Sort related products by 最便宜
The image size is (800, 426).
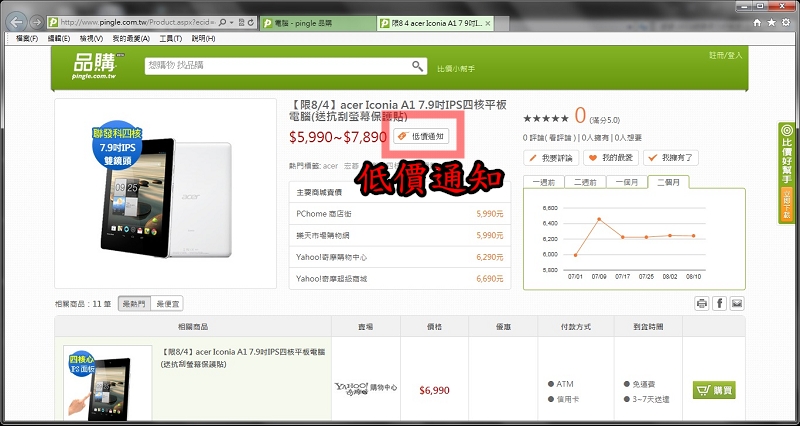[167, 304]
